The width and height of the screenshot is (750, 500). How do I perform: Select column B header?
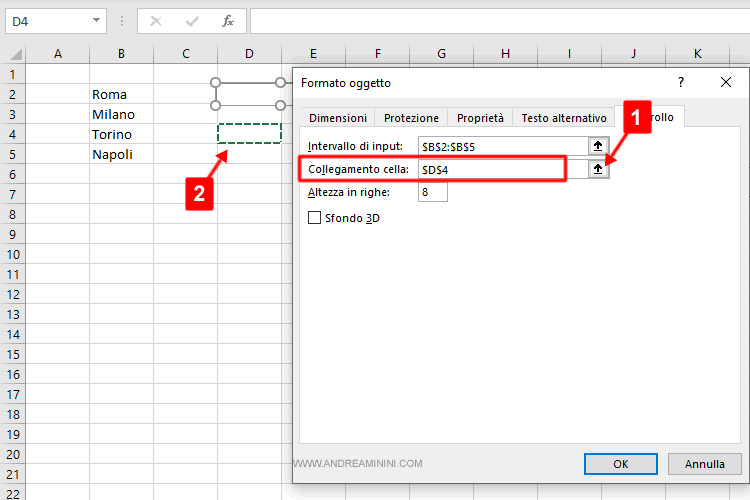(121, 54)
